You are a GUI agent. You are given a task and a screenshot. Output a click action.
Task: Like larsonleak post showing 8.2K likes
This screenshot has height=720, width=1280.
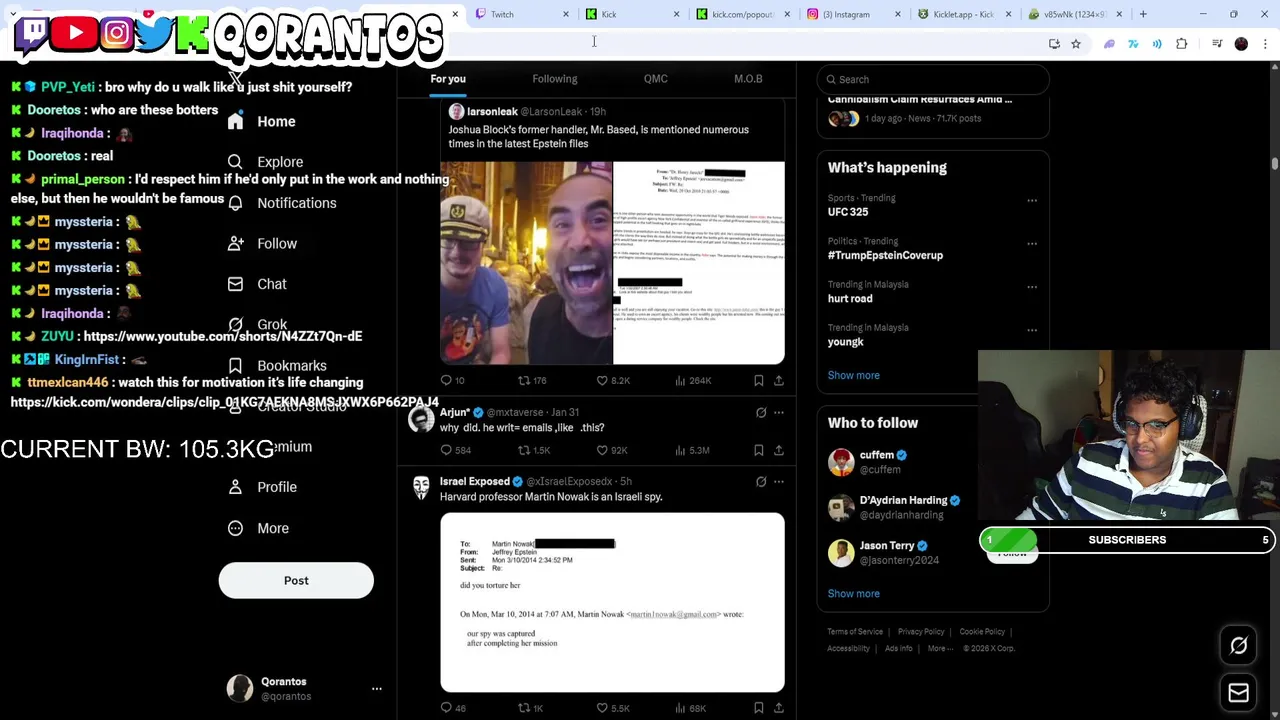point(612,380)
